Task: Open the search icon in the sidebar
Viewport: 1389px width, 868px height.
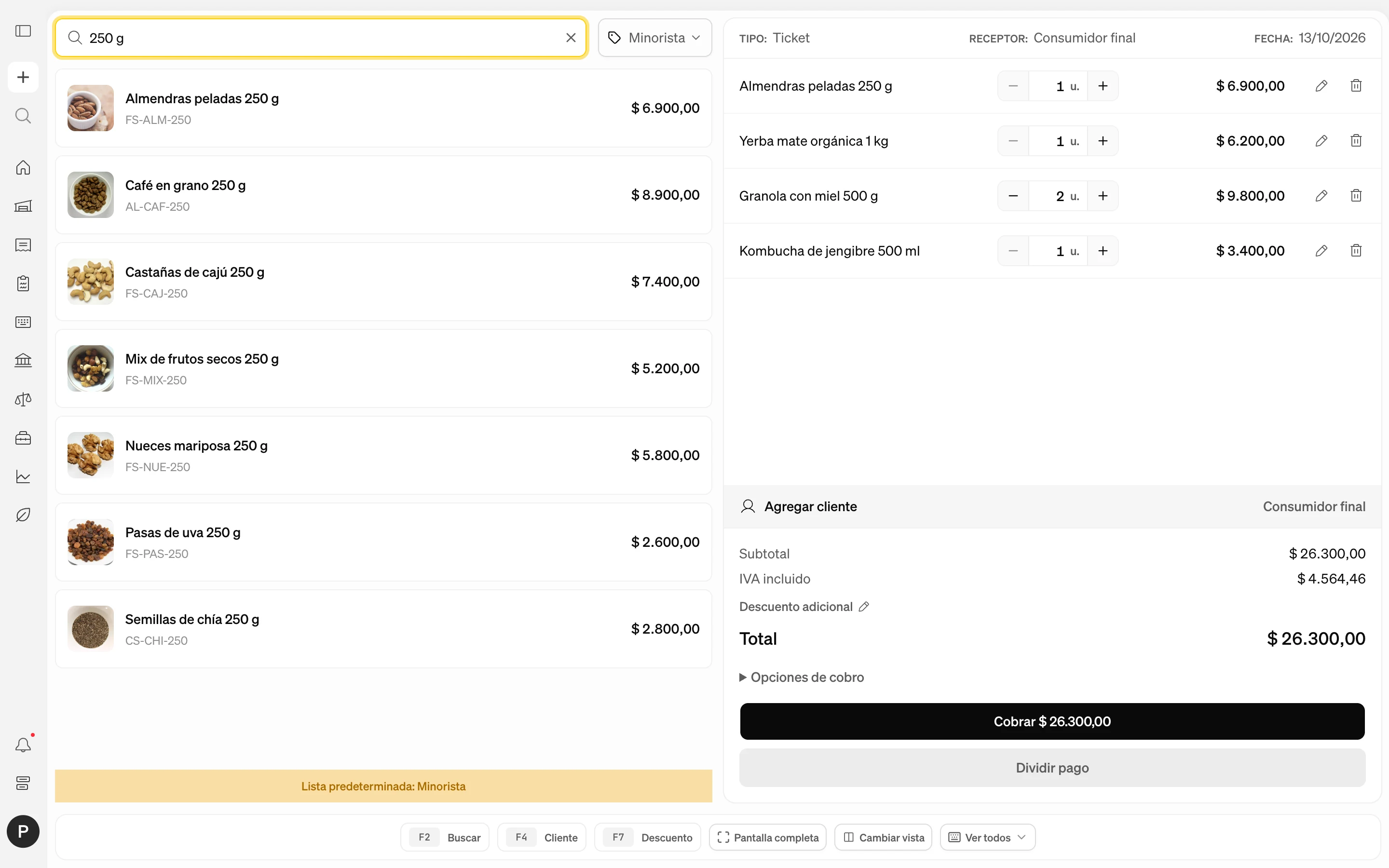Action: [23, 116]
